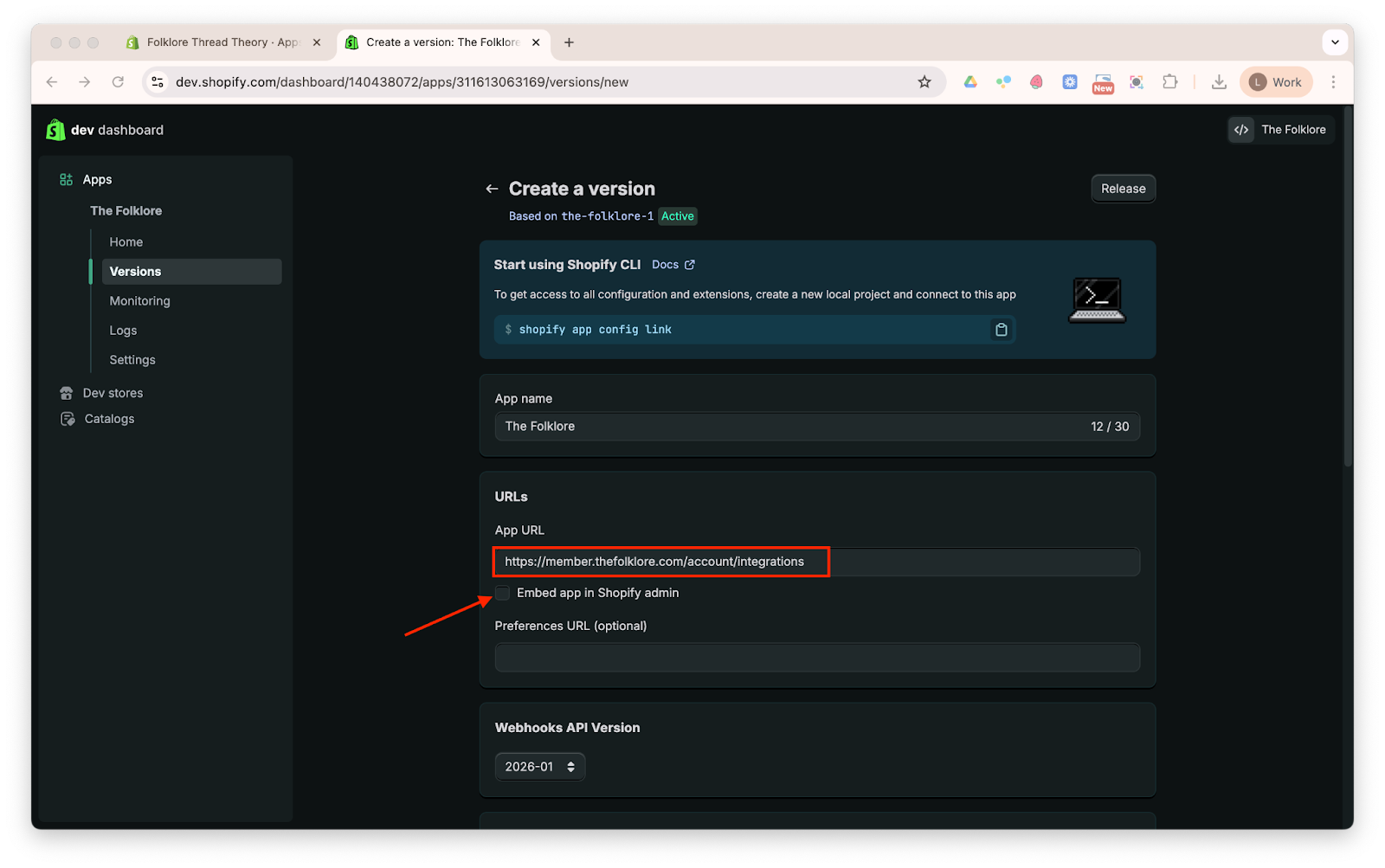The image size is (1385, 868).
Task: Click the back arrow beside Create a version
Action: point(492,189)
